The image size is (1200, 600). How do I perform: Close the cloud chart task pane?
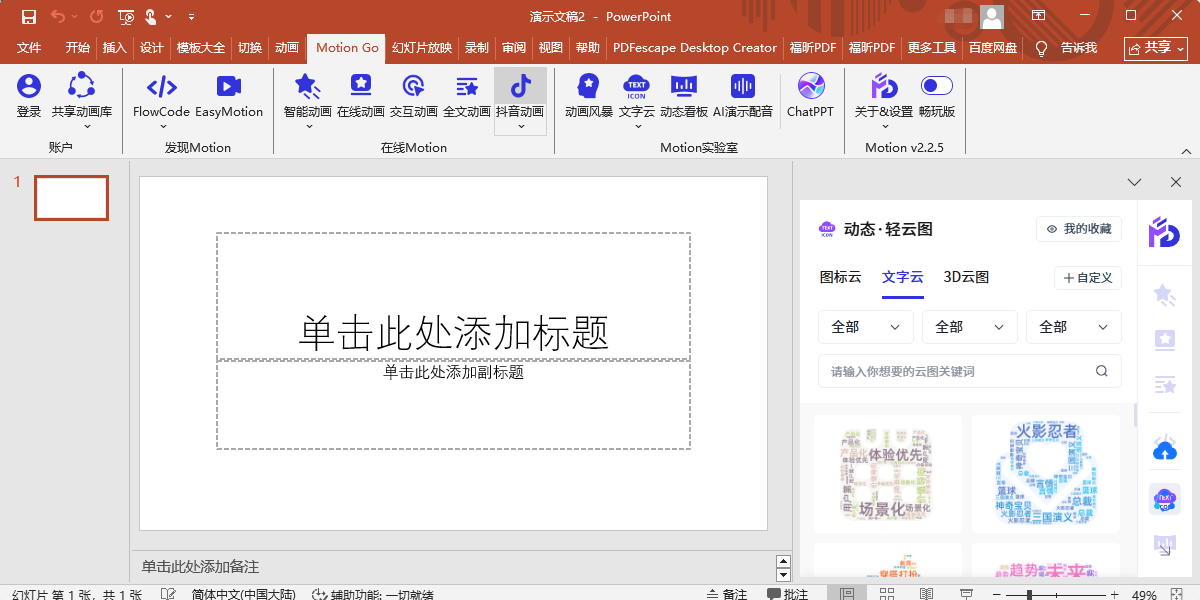[1176, 182]
